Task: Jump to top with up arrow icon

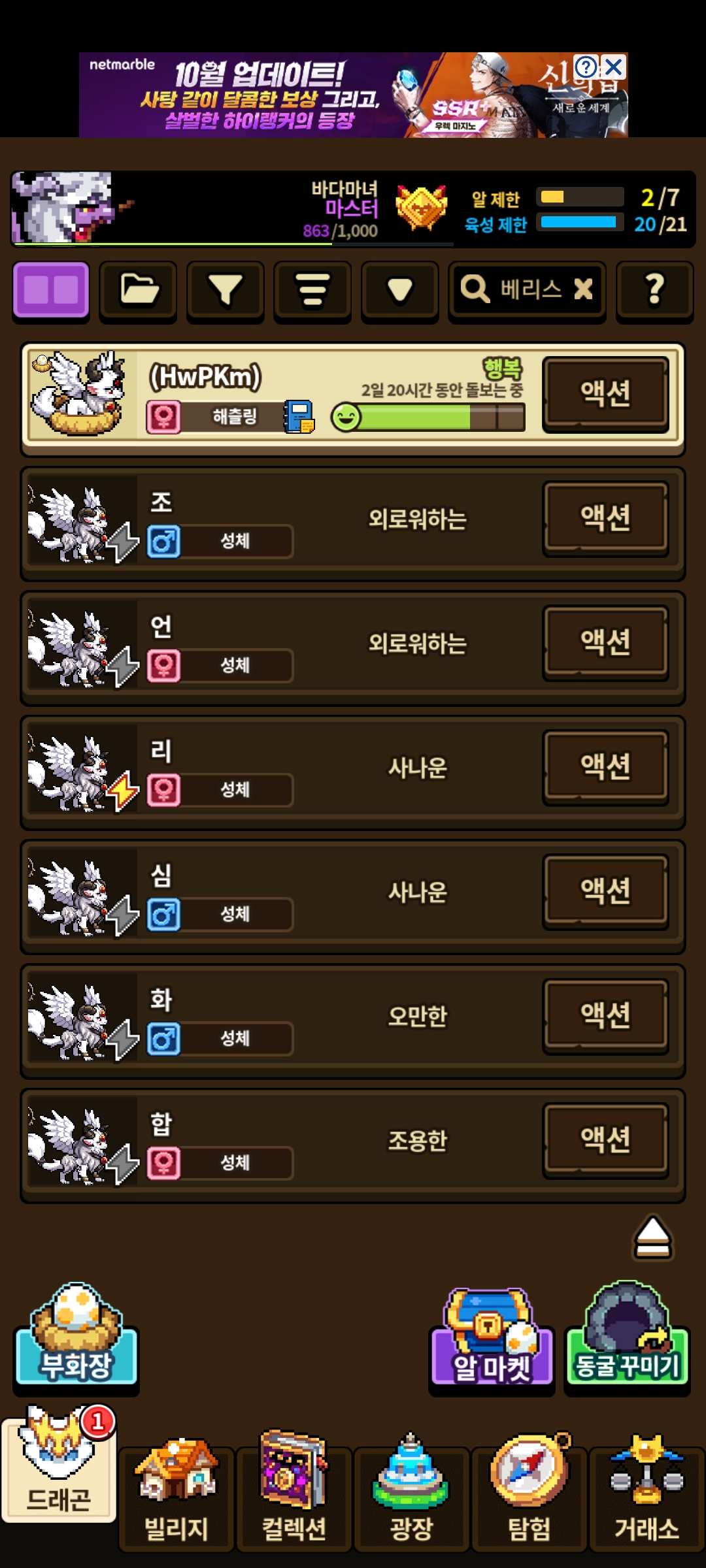Action: pos(652,1237)
